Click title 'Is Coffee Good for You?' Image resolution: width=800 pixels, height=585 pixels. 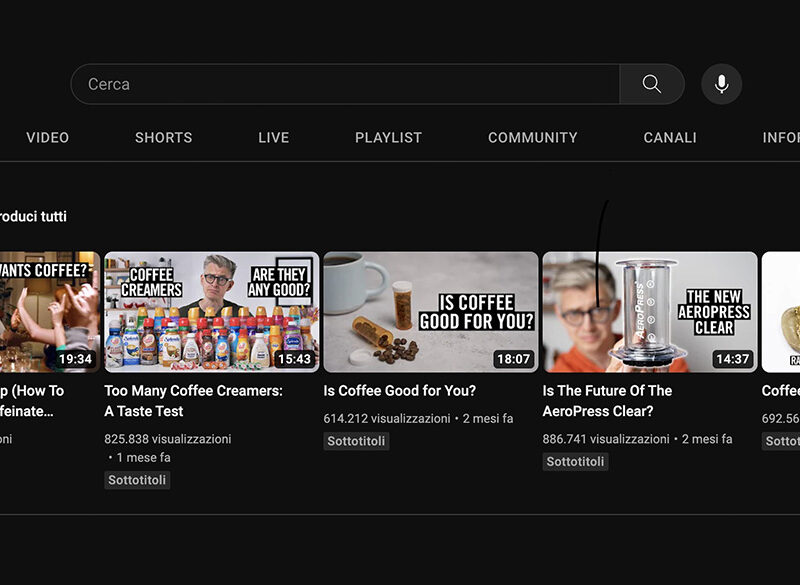pyautogui.click(x=399, y=391)
